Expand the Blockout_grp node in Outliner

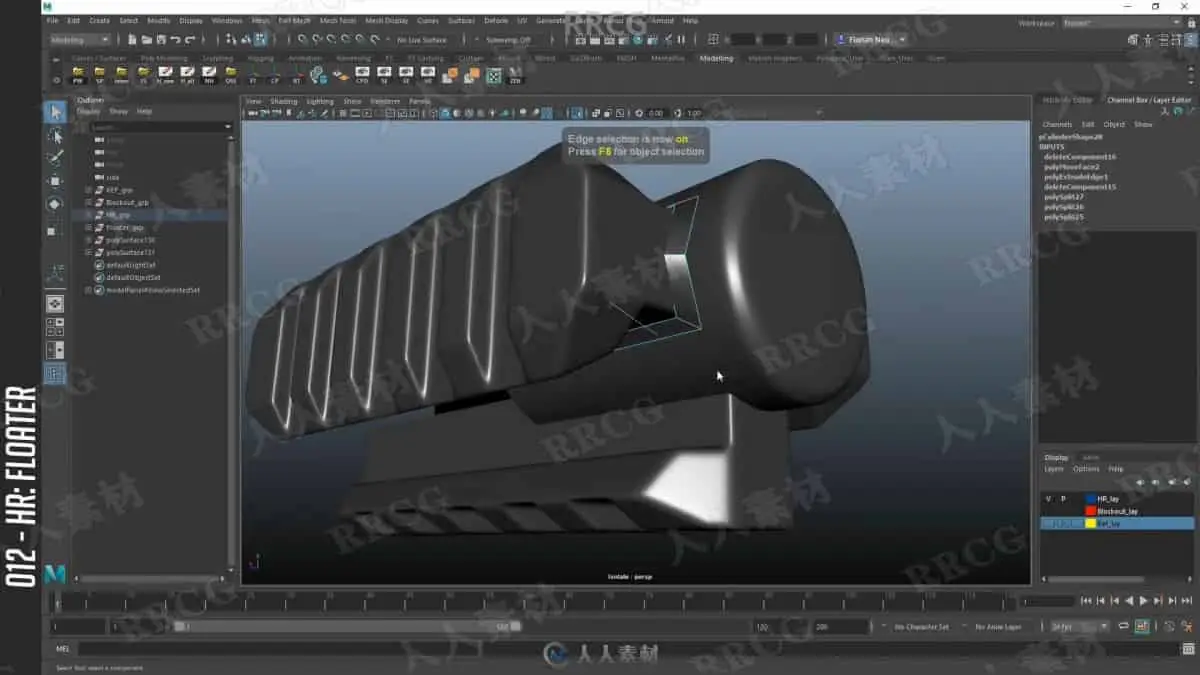(88, 202)
